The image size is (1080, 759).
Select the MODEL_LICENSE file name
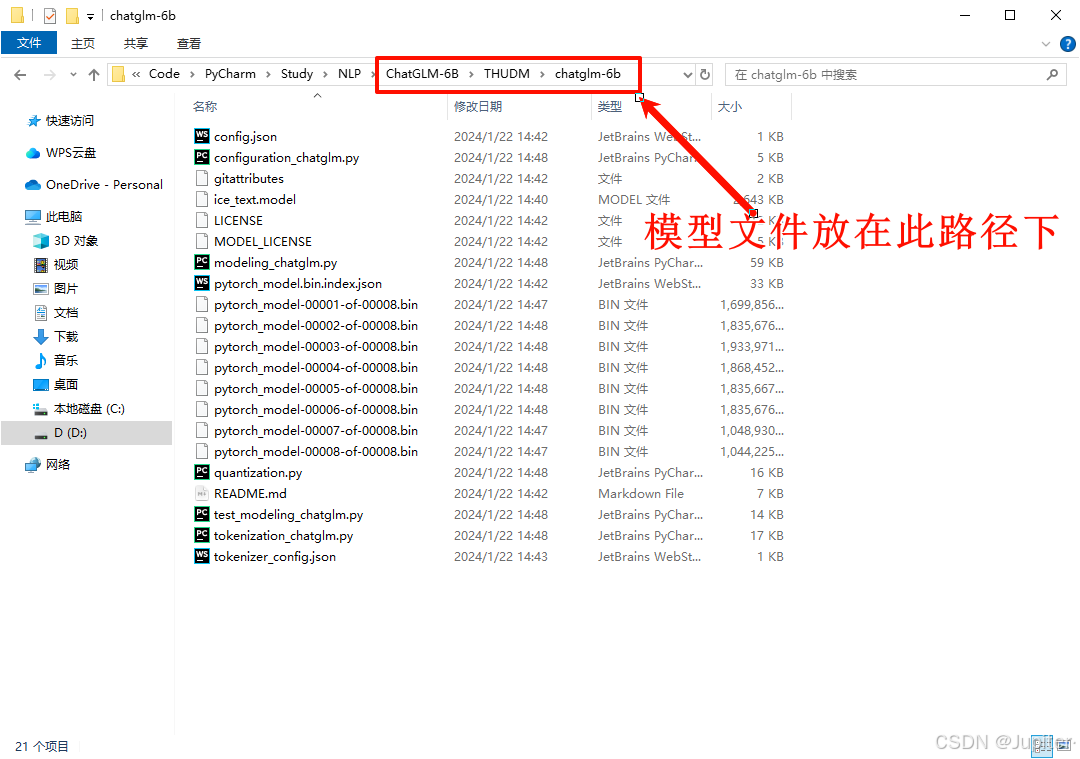263,242
